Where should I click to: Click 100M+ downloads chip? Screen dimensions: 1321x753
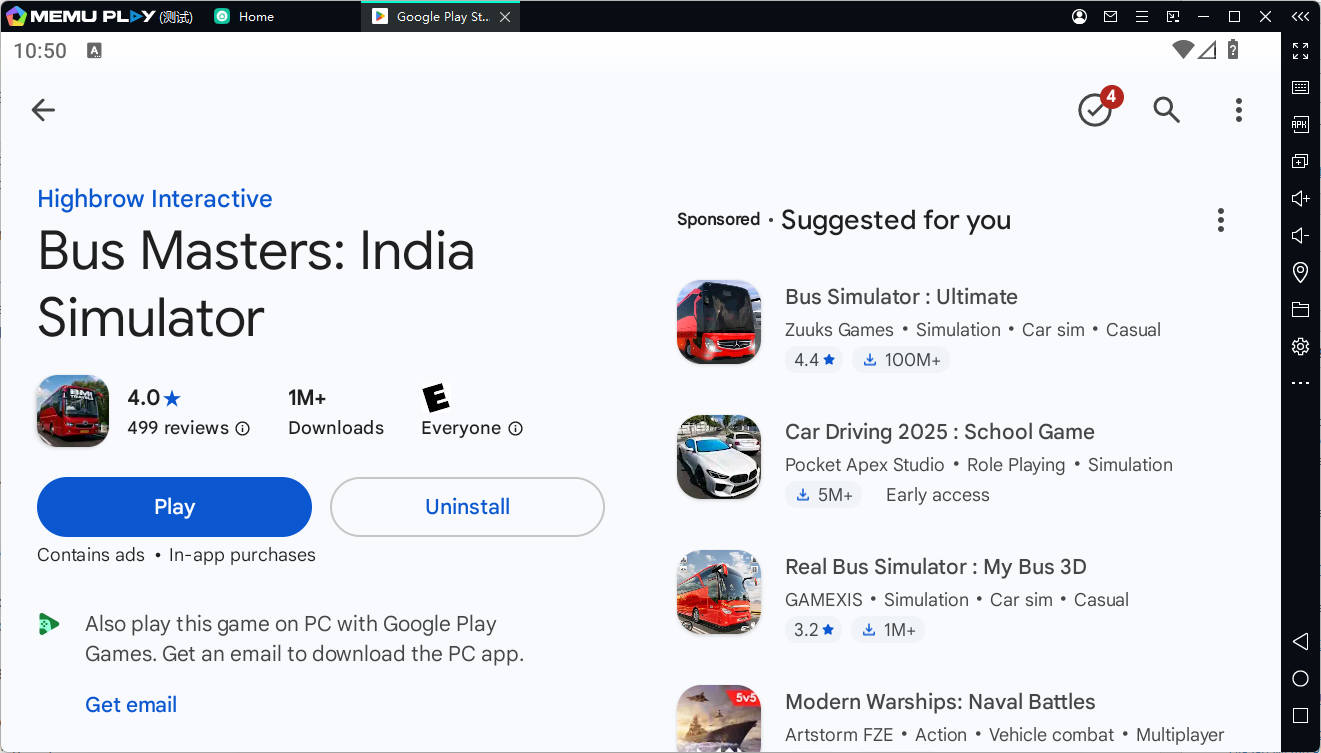(x=901, y=360)
